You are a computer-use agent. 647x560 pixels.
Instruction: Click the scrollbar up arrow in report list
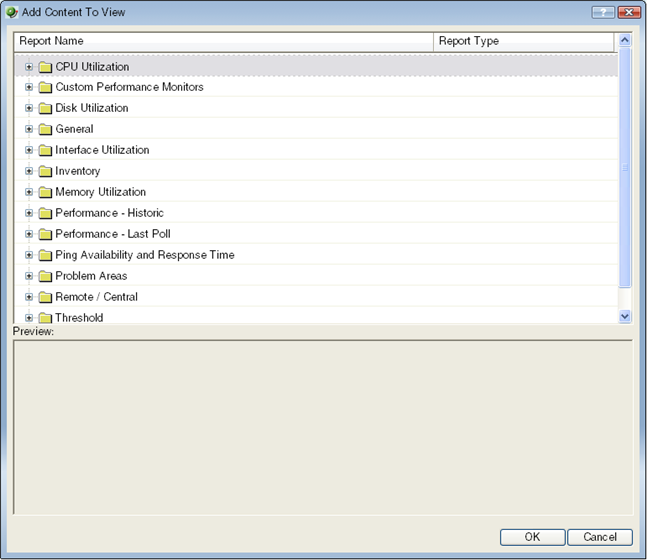(x=625, y=41)
